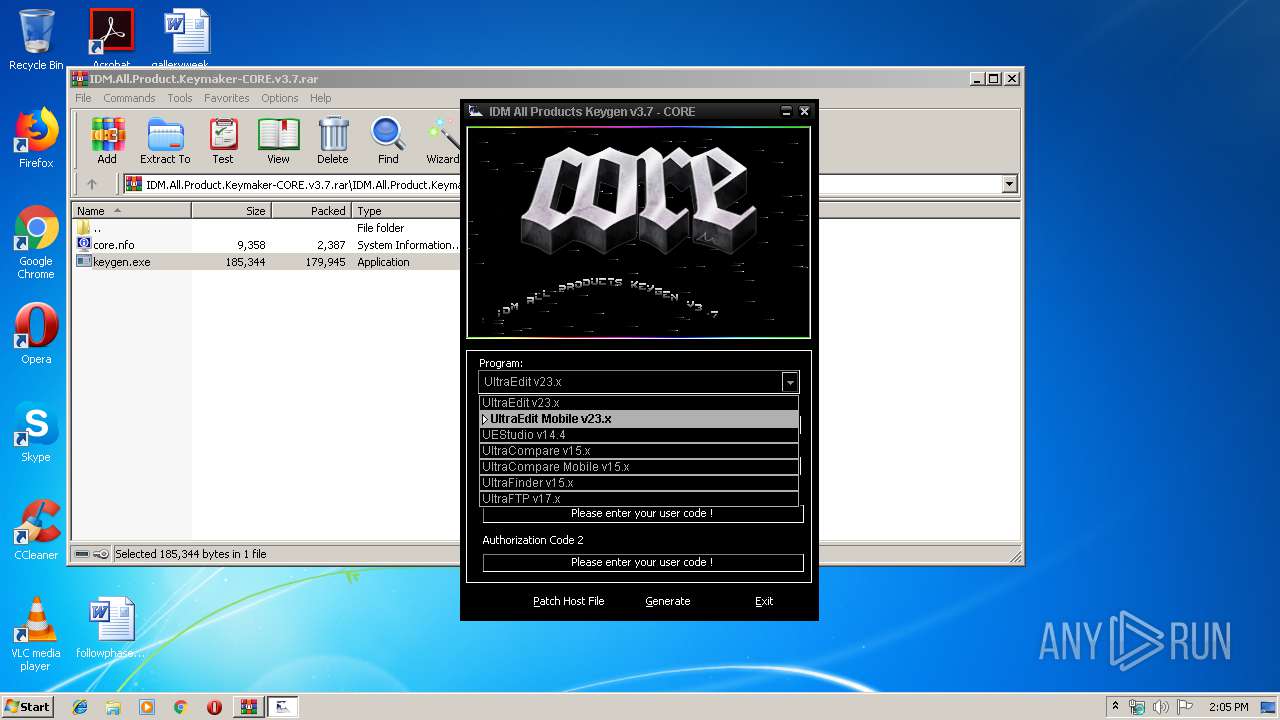Choose UltraCompare v15.x from the list

point(536,451)
